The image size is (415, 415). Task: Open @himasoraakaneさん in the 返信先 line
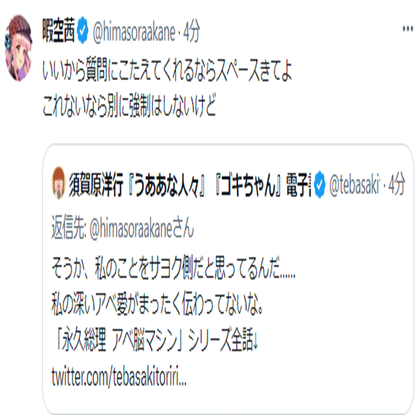[142, 229]
